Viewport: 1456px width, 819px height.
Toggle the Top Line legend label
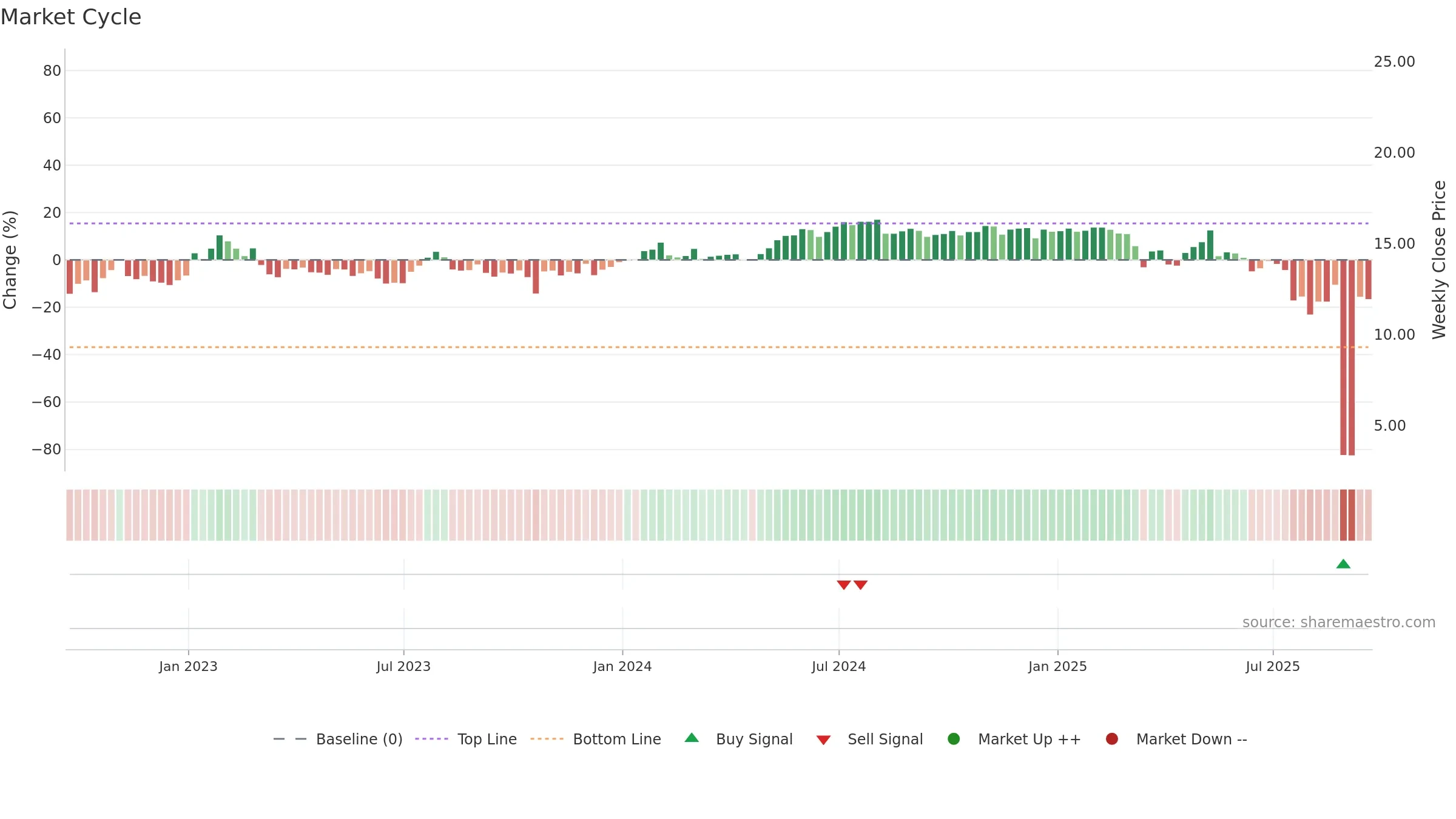point(487,740)
